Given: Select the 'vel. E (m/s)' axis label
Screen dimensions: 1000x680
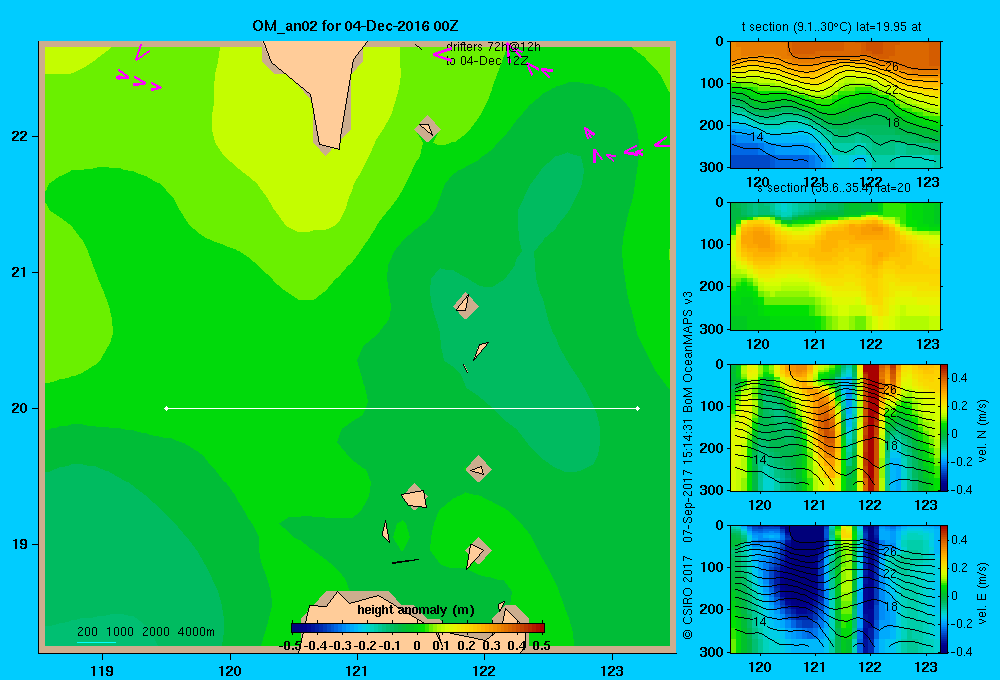Looking at the screenshot, I should [982, 592].
